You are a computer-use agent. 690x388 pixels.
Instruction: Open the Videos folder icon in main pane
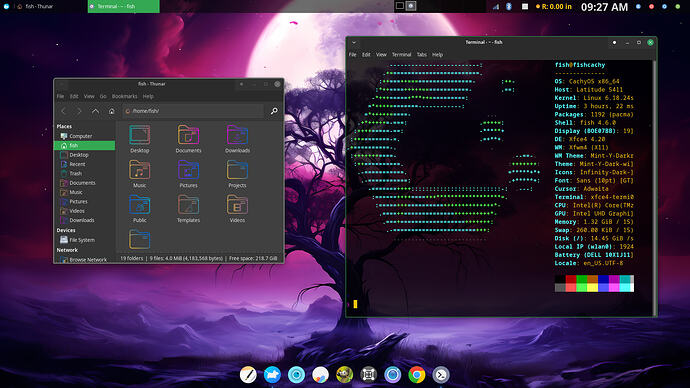(237, 205)
